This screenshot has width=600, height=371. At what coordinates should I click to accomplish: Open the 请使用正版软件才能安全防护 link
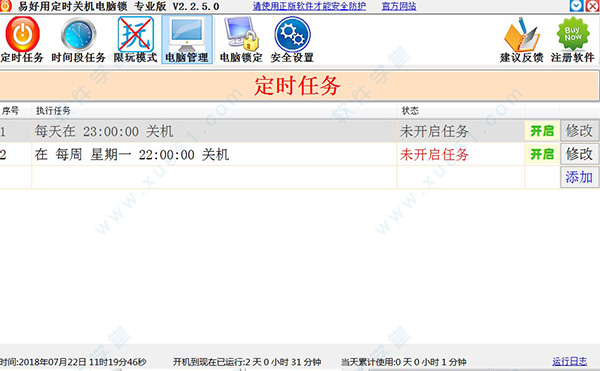pos(309,6)
